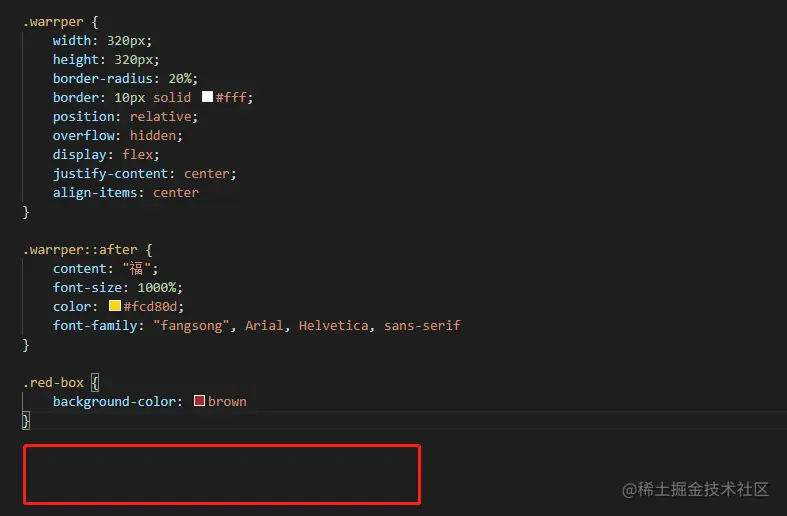Click the 'position' property name
This screenshot has width=787, height=516.
pyautogui.click(x=83, y=117)
